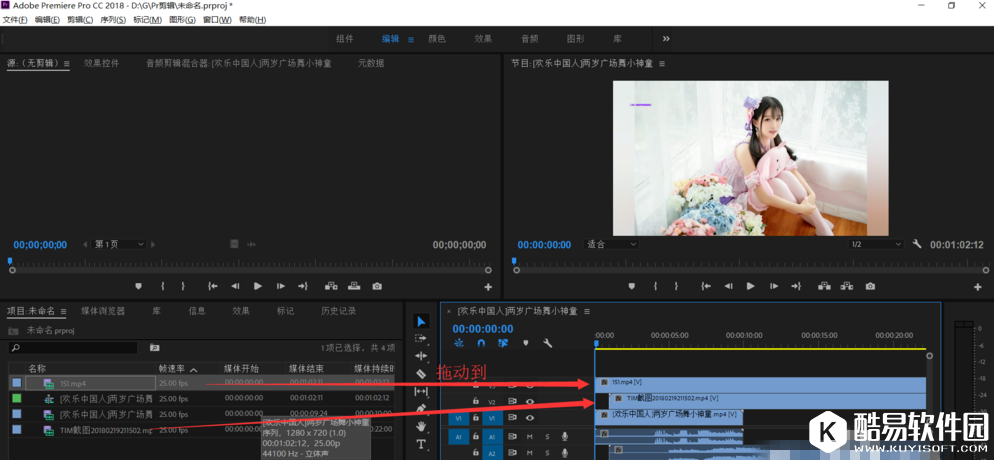Viewport: 994px width, 460px height.
Task: Open the Program Monitor wrench settings
Action: click(x=917, y=244)
